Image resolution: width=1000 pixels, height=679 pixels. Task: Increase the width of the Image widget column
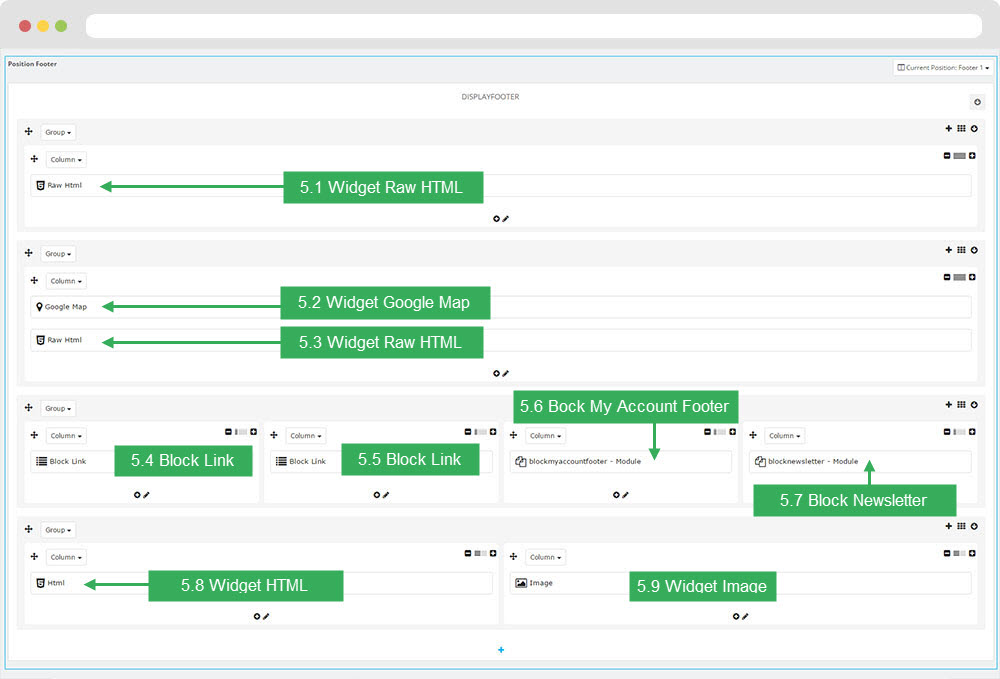(972, 553)
